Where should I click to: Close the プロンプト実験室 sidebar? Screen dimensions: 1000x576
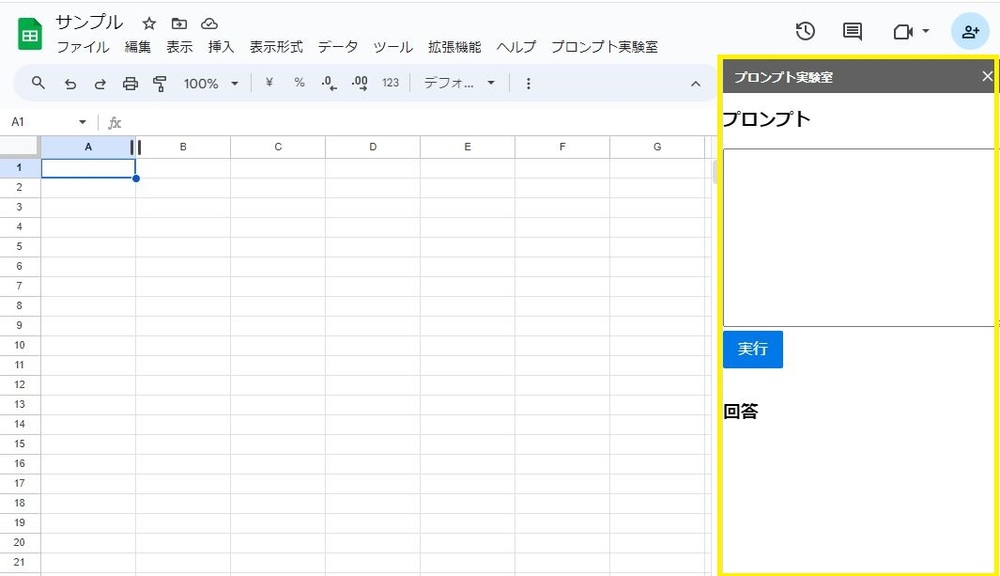pos(987,77)
